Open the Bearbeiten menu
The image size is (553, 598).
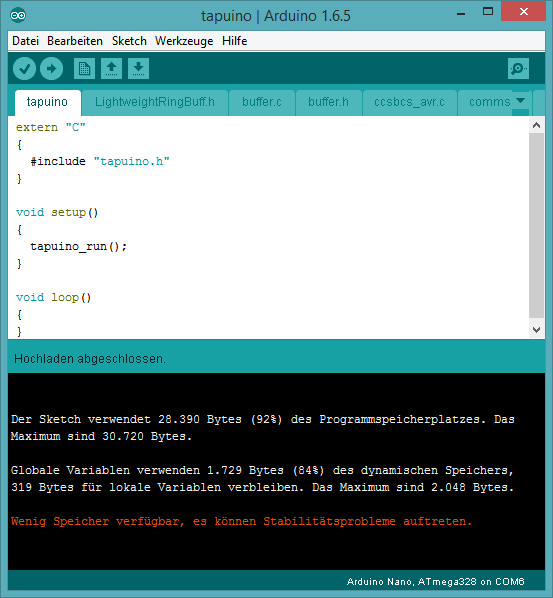[75, 41]
